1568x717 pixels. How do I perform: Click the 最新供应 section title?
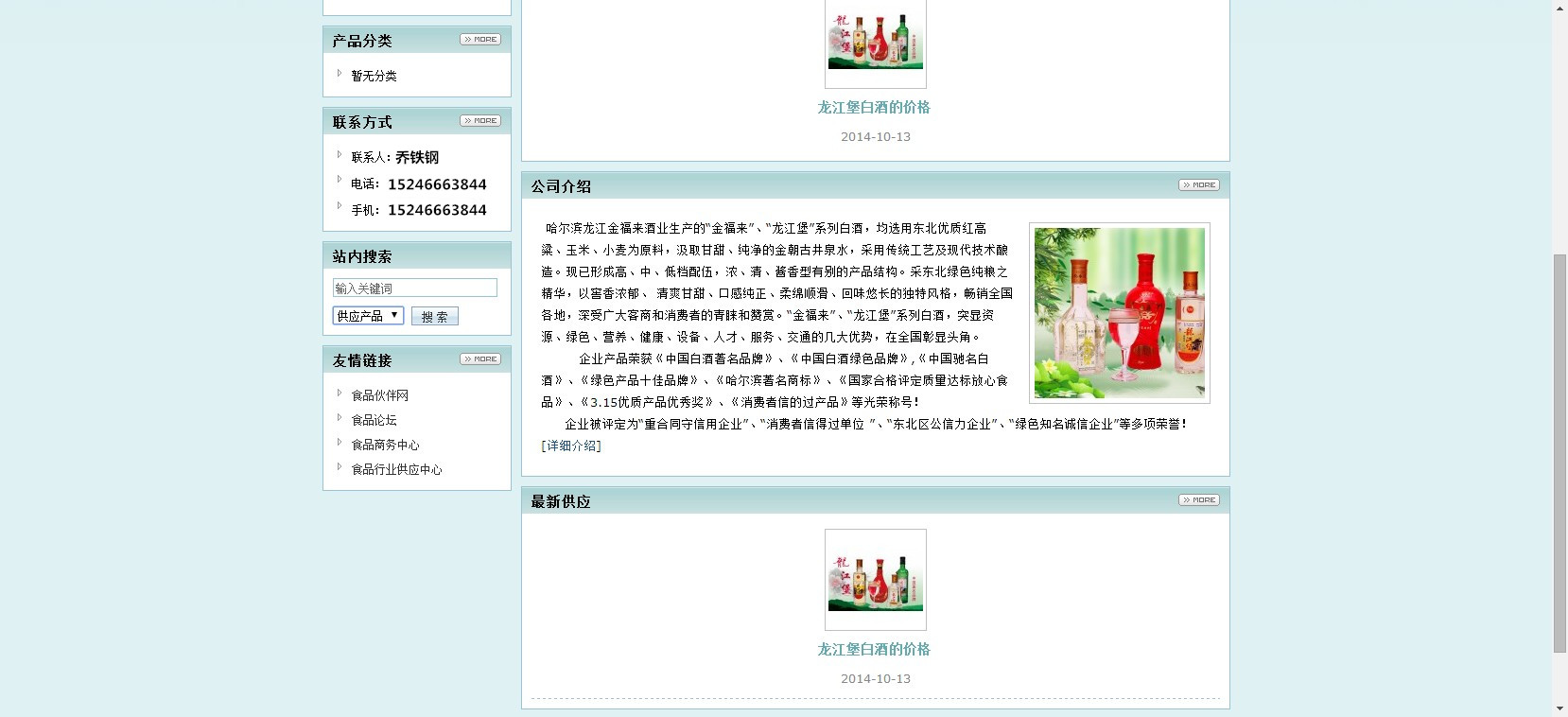tap(561, 501)
